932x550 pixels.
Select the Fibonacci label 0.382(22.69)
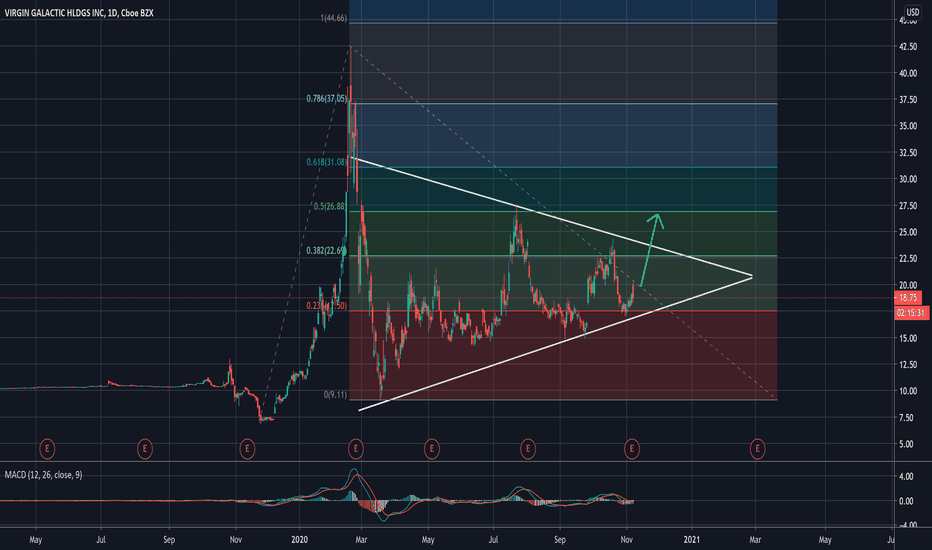tap(326, 251)
